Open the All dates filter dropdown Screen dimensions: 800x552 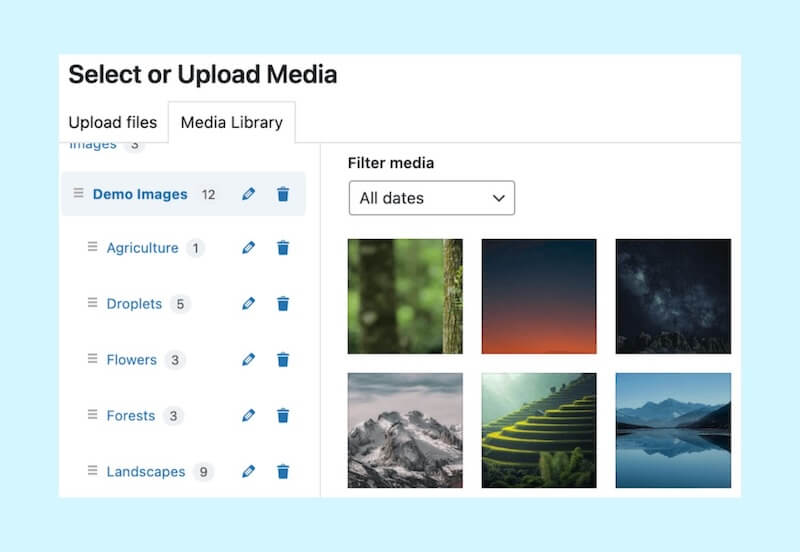(431, 198)
